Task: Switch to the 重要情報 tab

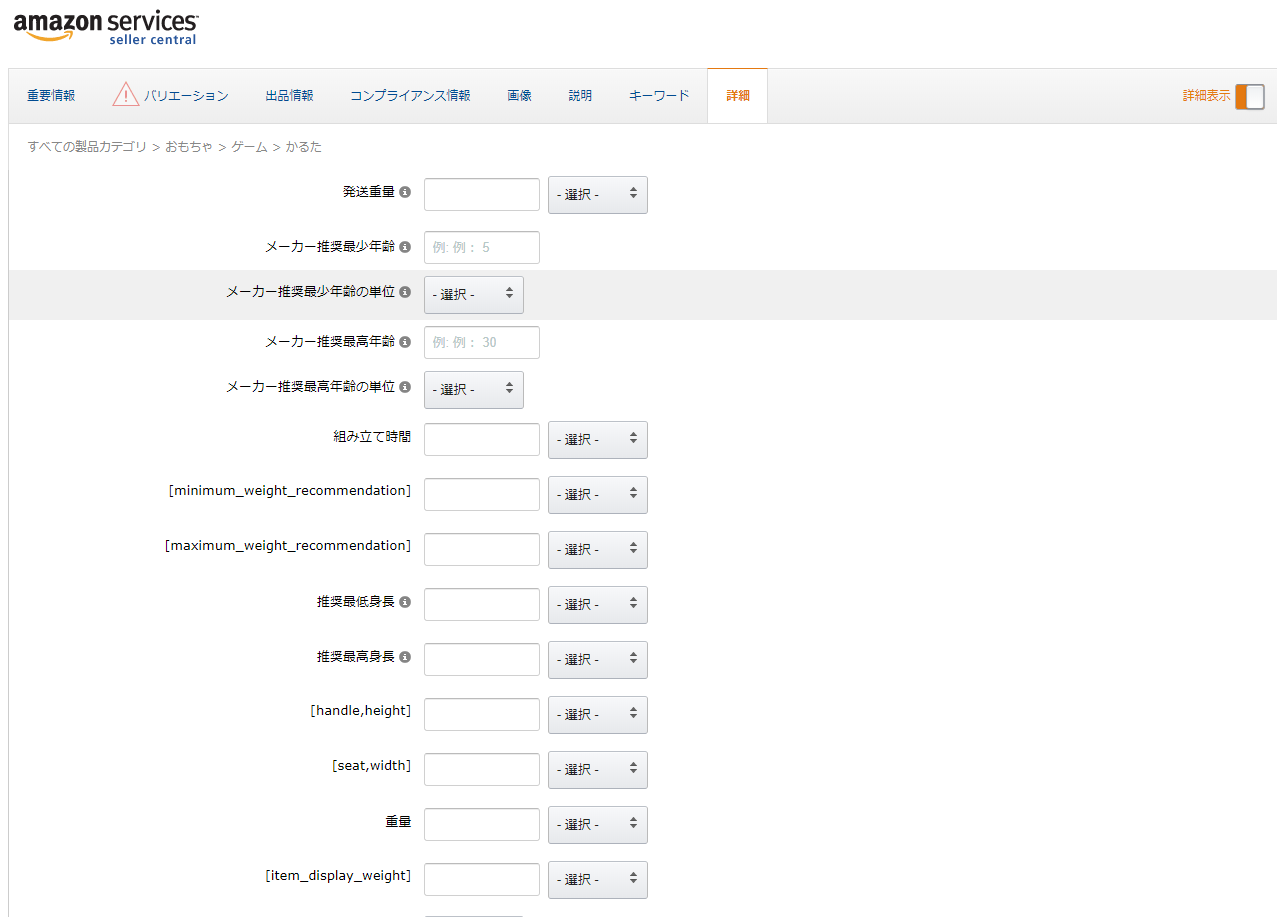Action: coord(51,96)
